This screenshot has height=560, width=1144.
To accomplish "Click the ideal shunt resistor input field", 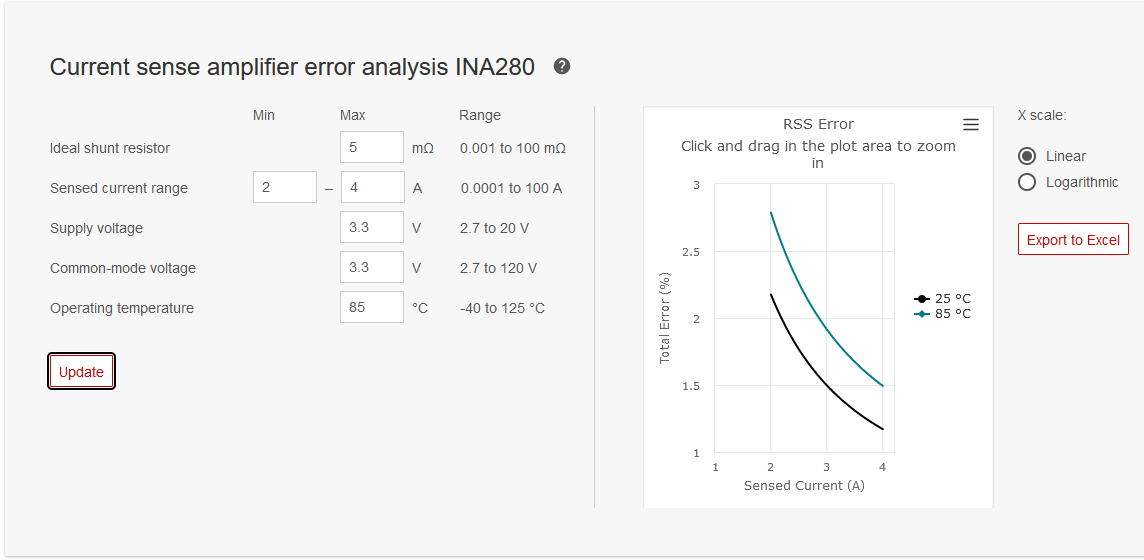I will pyautogui.click(x=371, y=147).
